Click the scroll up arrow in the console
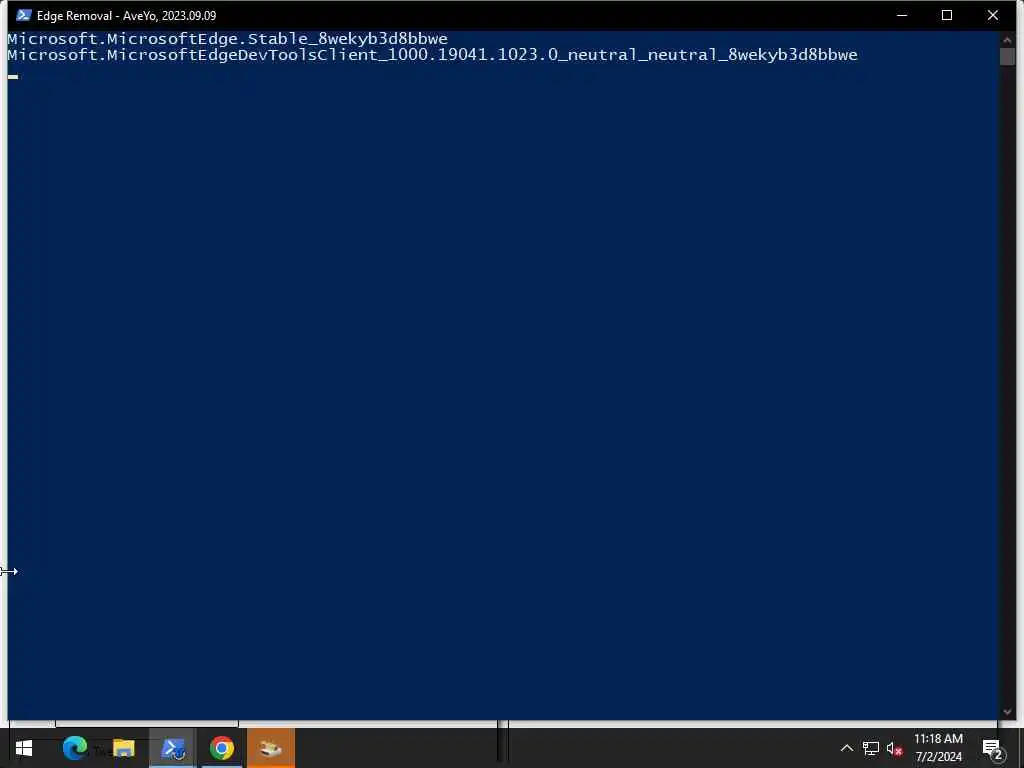Screen dimensions: 1024x768 [1006, 39]
